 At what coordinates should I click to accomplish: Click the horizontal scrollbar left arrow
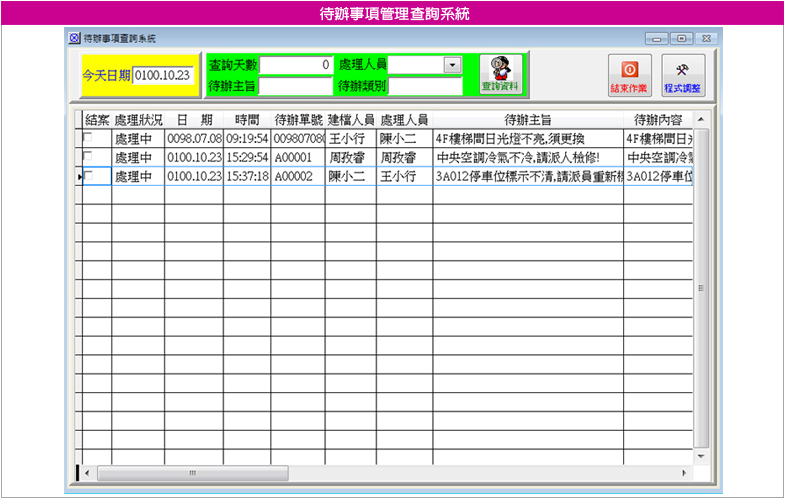coord(87,473)
